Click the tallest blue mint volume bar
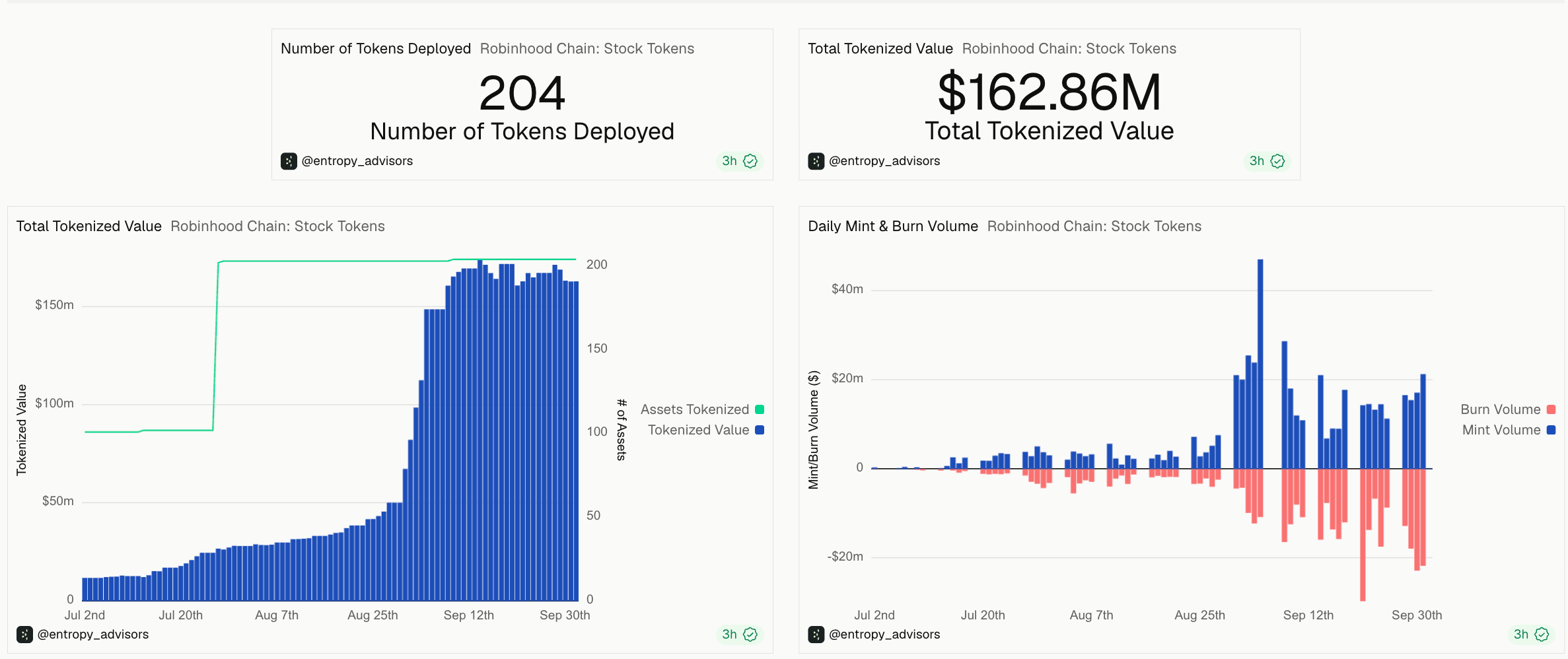This screenshot has width=1568, height=659. point(1260,364)
